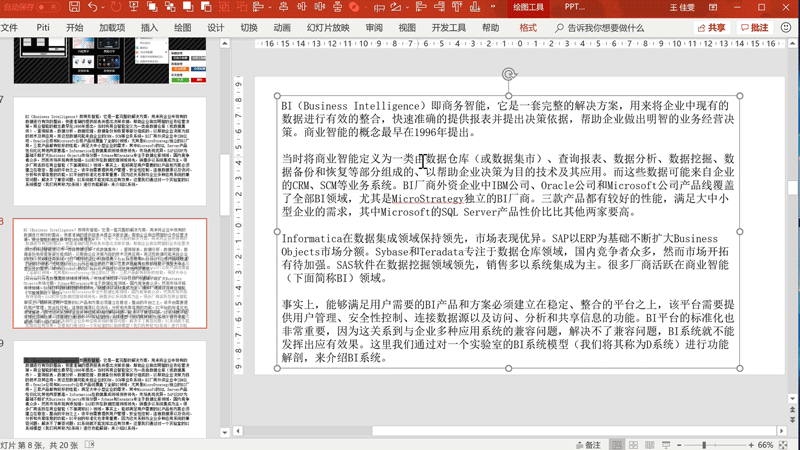The height and width of the screenshot is (450, 800).
Task: Switch to Slide Sorter view
Action: [x=633, y=445]
